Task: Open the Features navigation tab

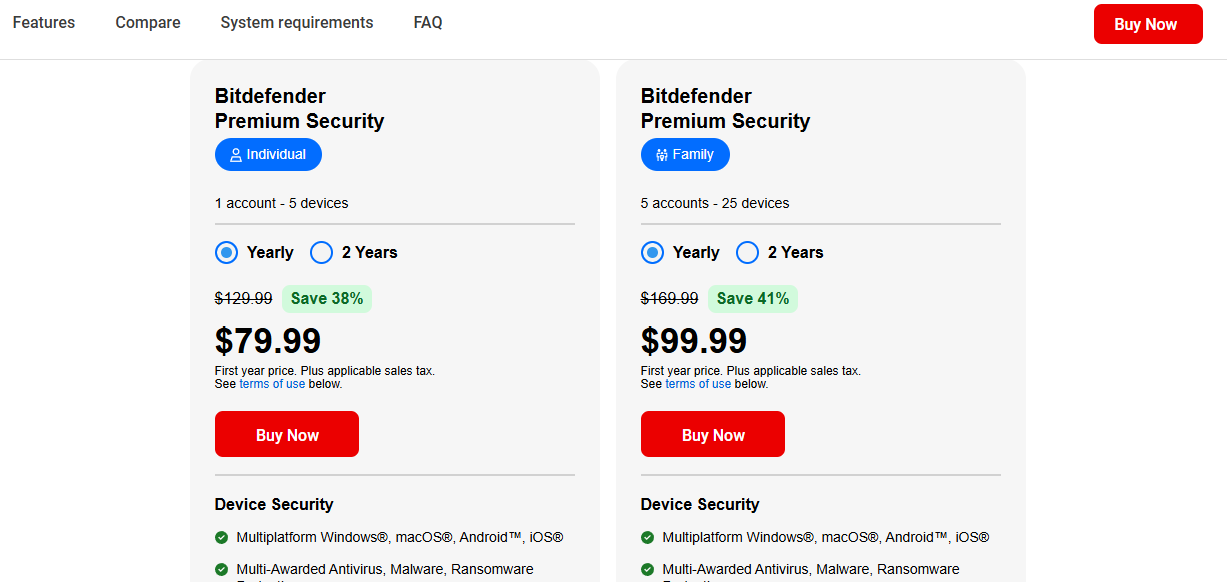Action: tap(44, 22)
